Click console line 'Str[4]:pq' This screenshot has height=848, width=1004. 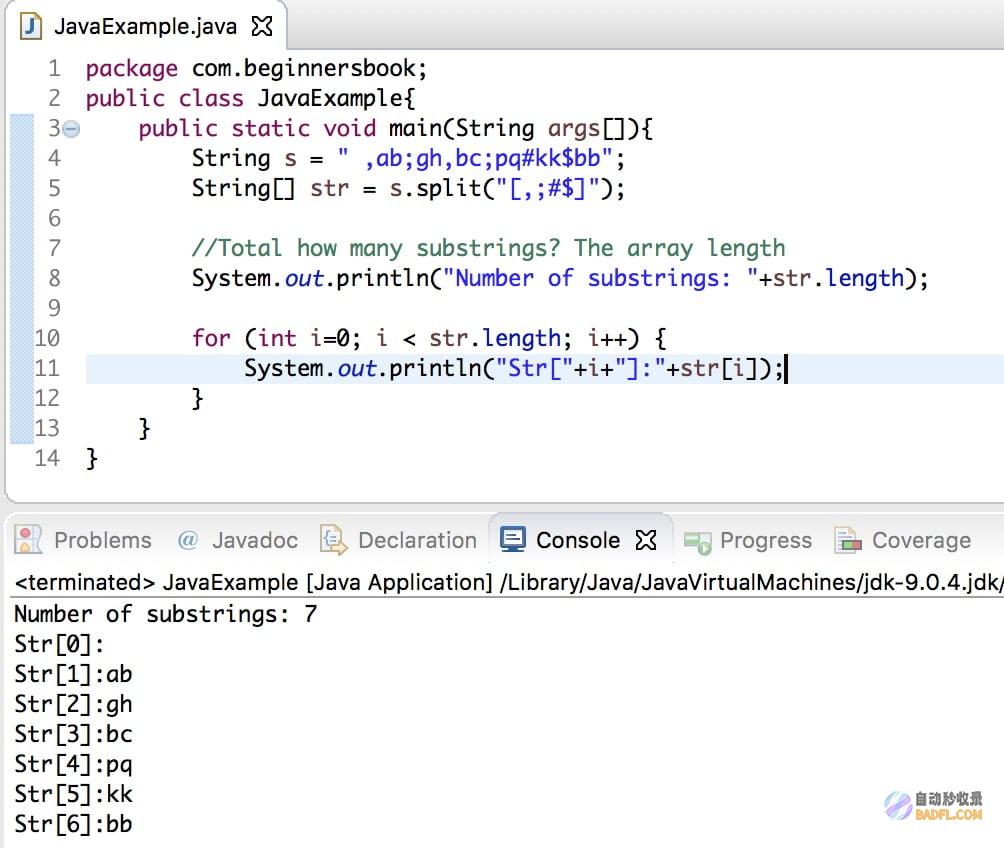73,764
